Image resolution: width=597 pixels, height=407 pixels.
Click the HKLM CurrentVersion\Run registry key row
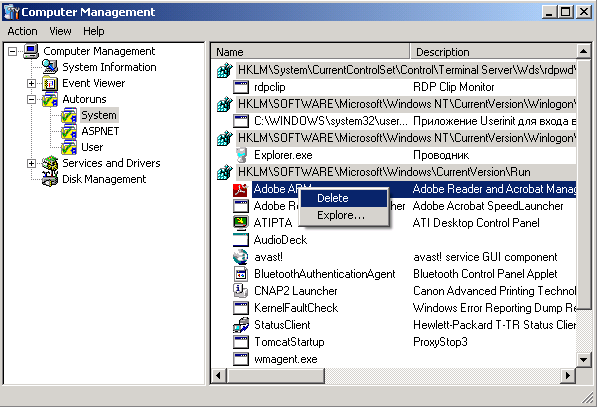406,172
